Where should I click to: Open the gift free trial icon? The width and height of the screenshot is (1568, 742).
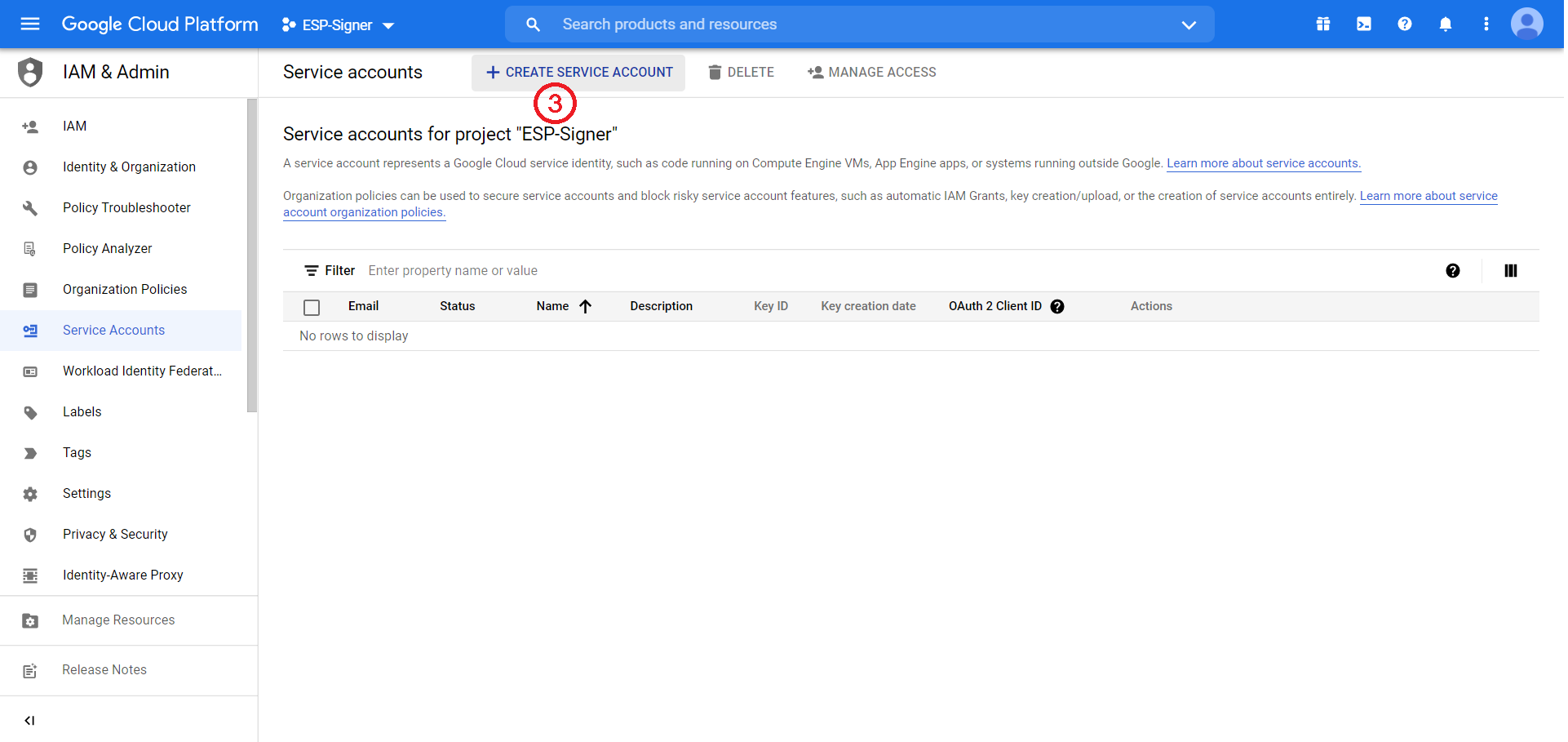click(x=1323, y=24)
